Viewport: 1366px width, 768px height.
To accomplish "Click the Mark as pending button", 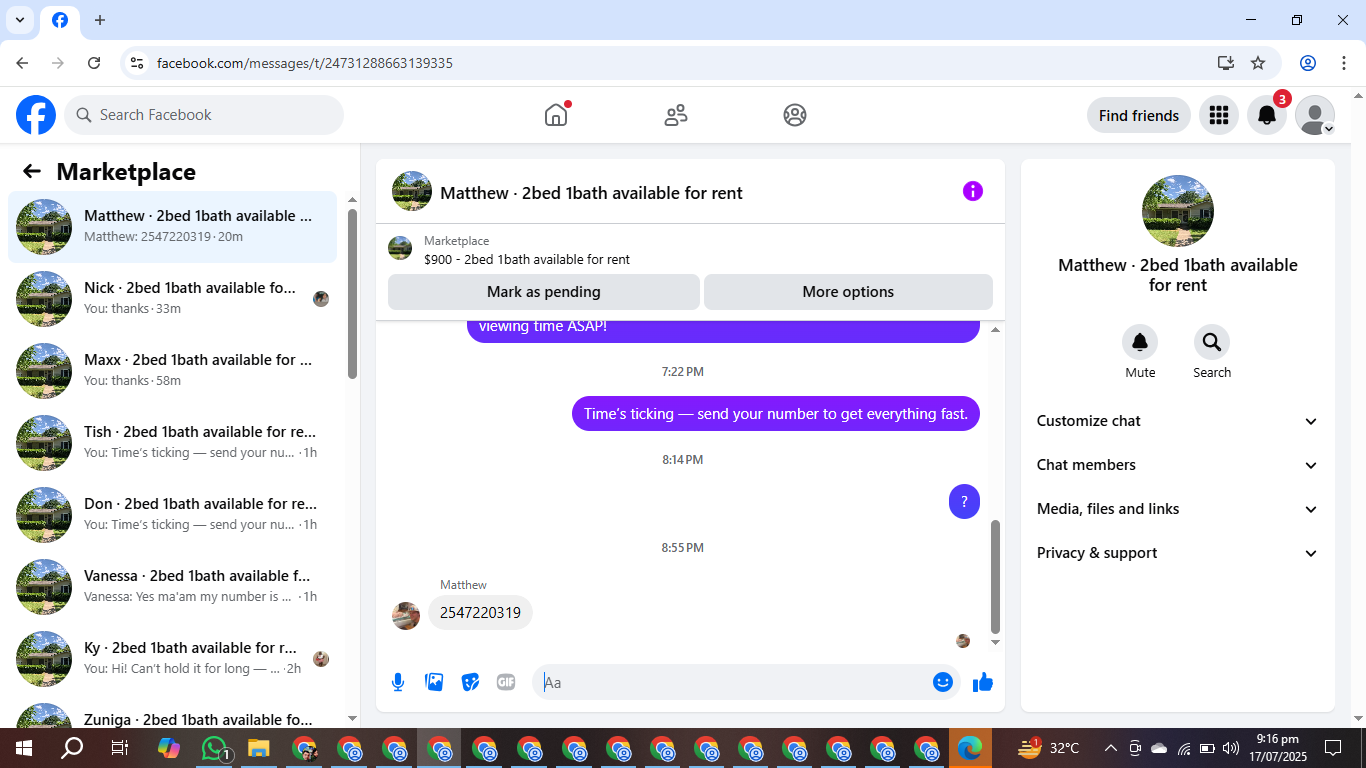I will point(544,292).
